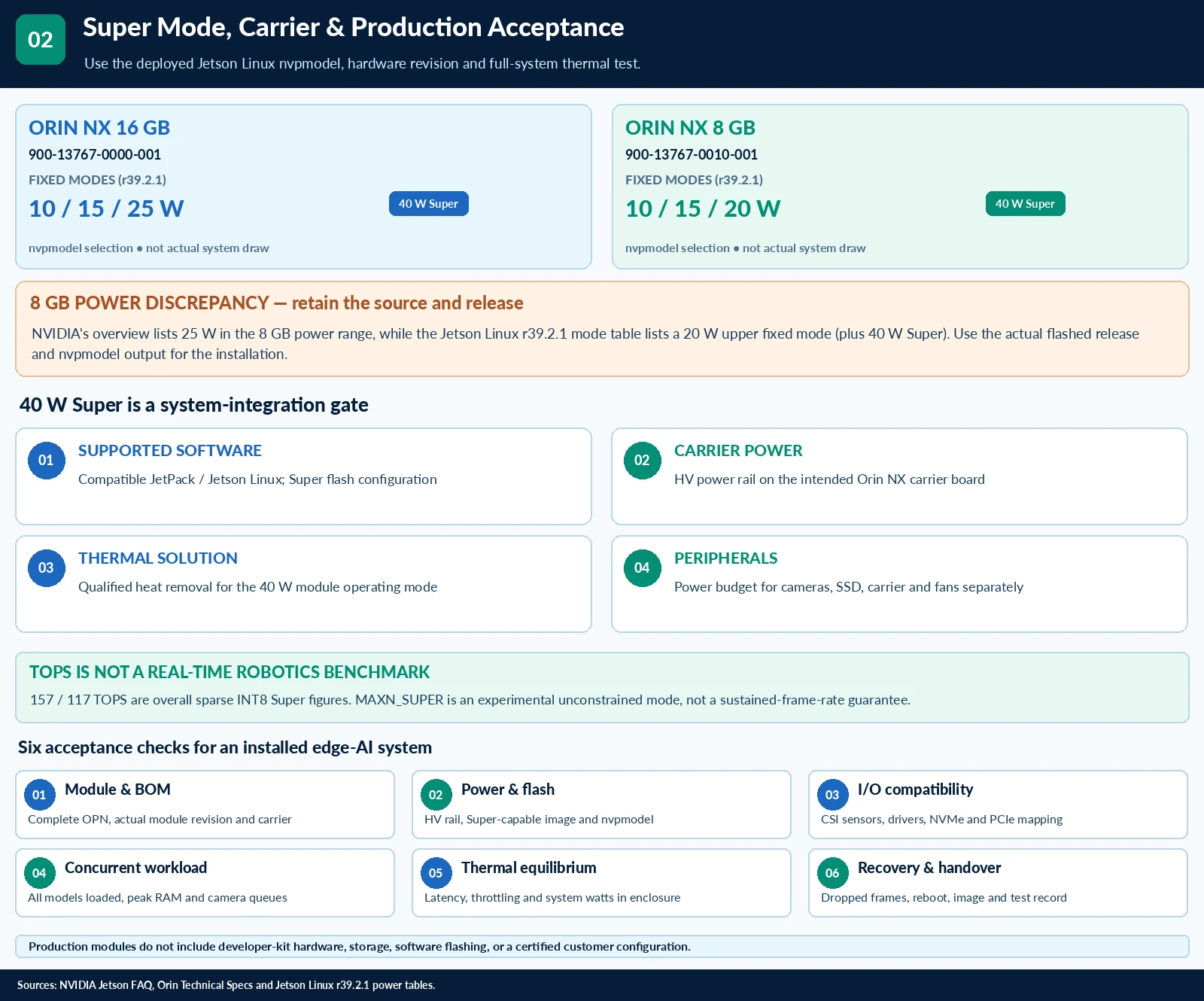Click the Recovery & handover card title
1204x1001 pixels.
tap(929, 868)
